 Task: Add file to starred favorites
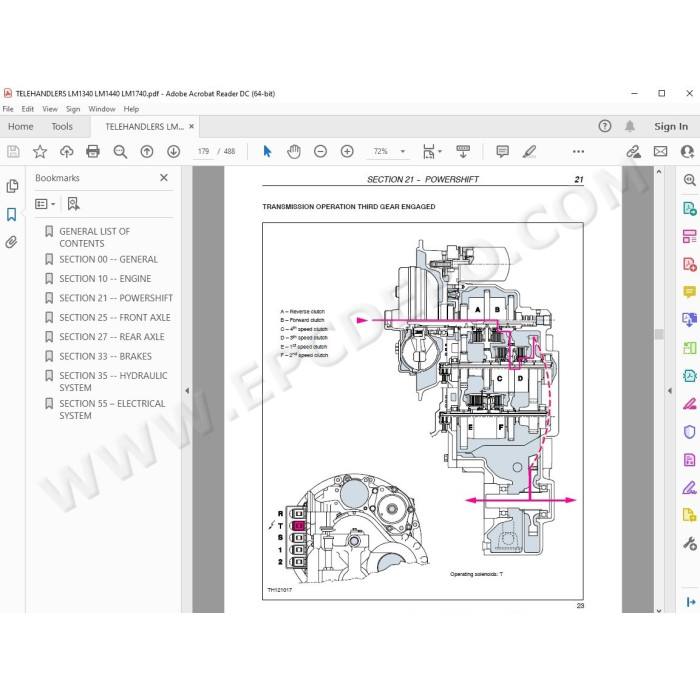40,152
